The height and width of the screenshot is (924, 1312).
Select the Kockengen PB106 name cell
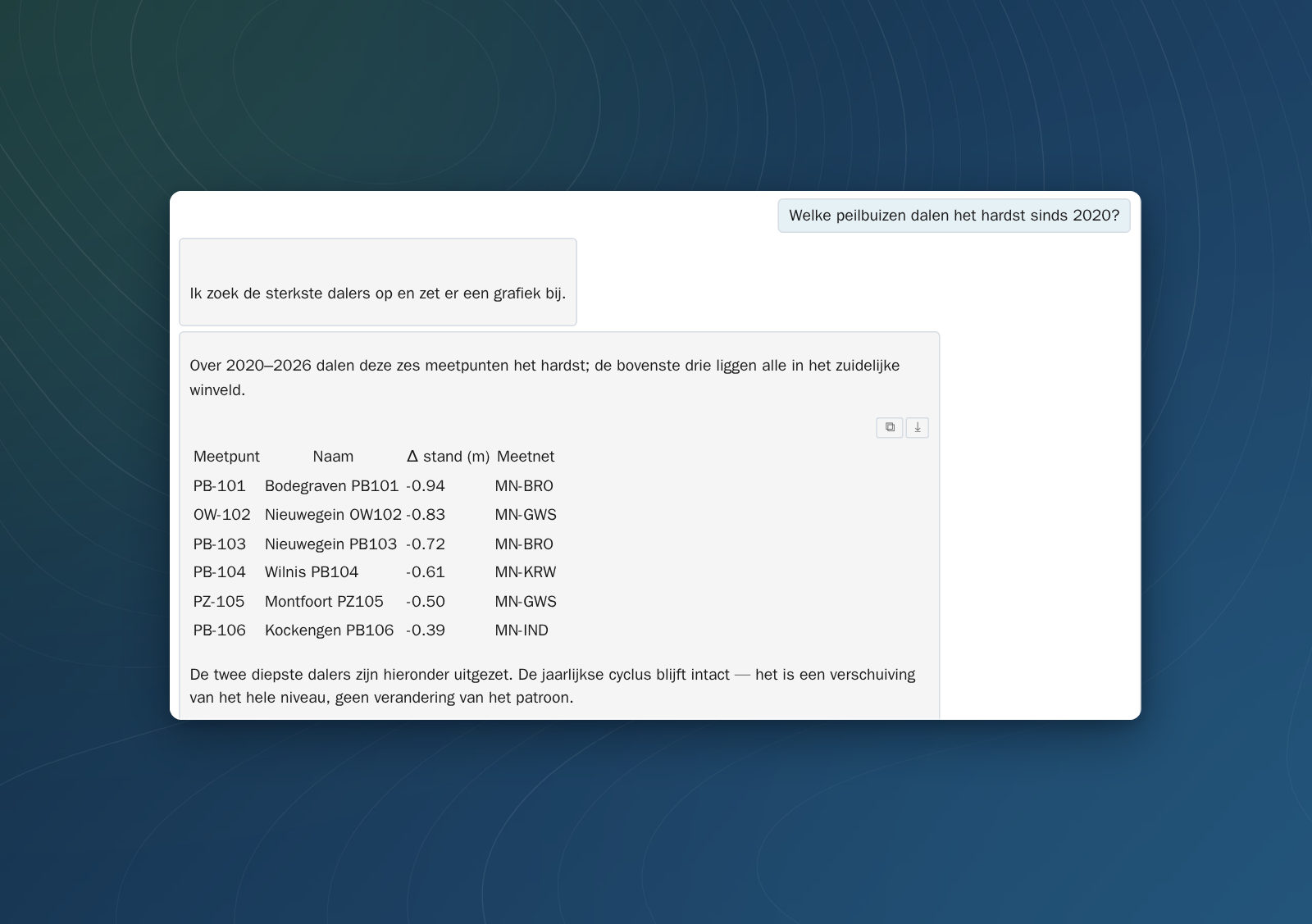tap(329, 630)
